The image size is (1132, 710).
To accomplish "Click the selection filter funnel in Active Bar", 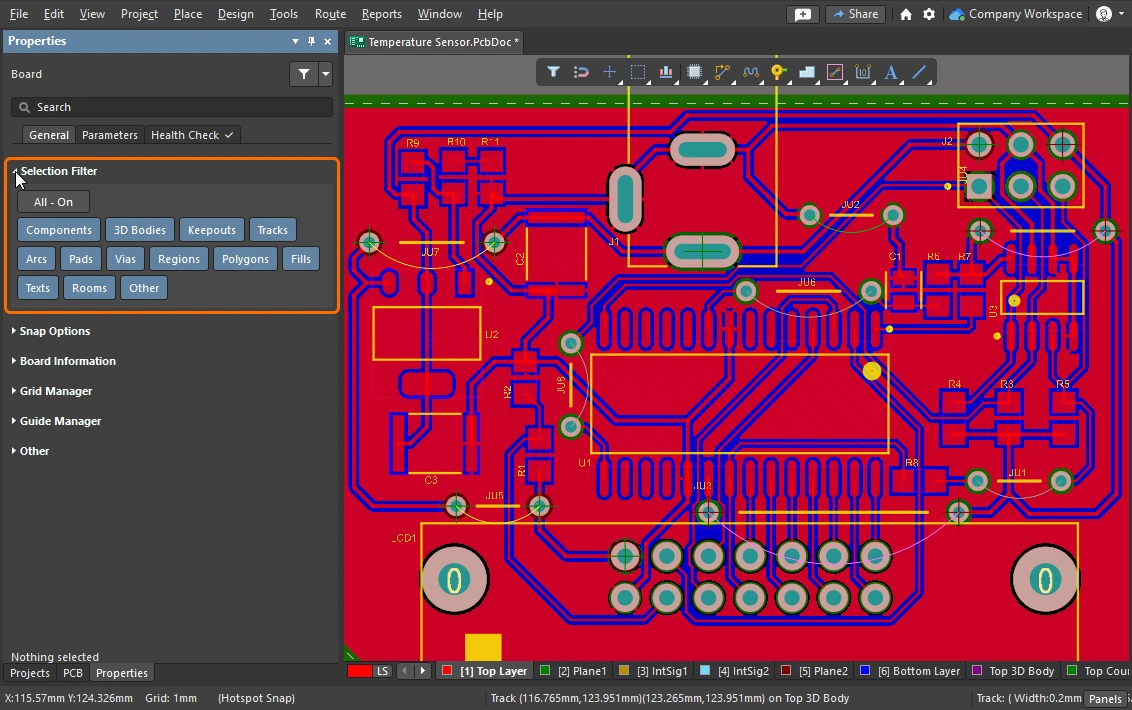I will [553, 72].
